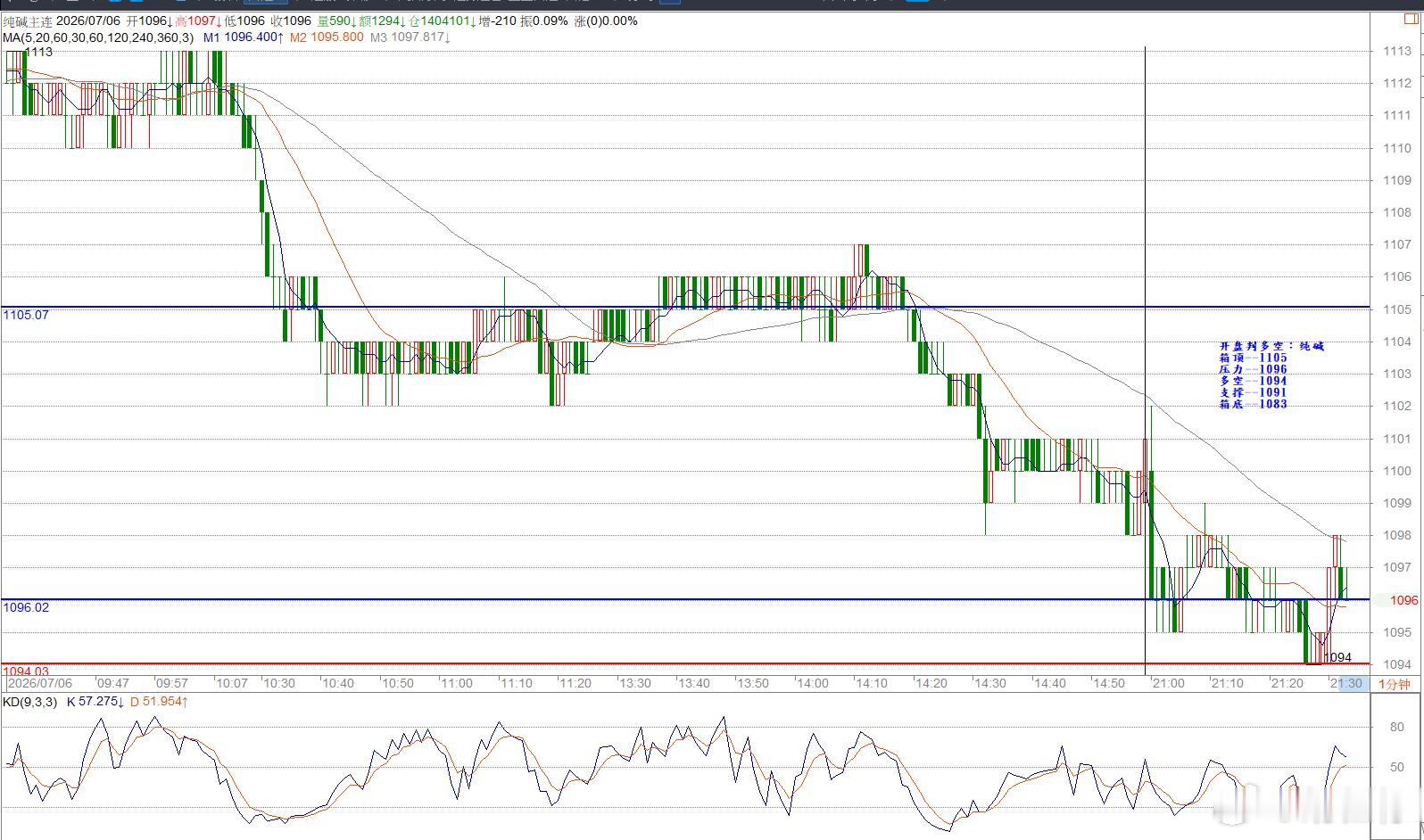1424x840 pixels.
Task: Click the red 1094.03 line label
Action: [26, 671]
